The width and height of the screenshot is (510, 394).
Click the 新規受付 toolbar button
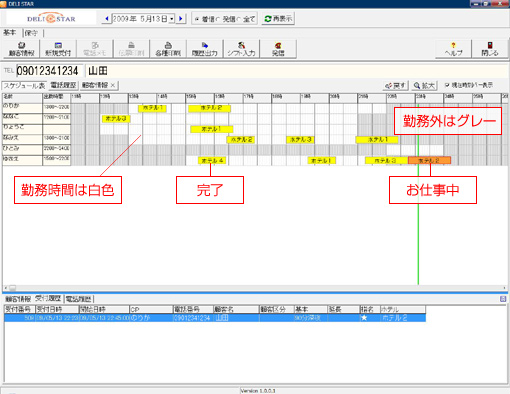58,49
